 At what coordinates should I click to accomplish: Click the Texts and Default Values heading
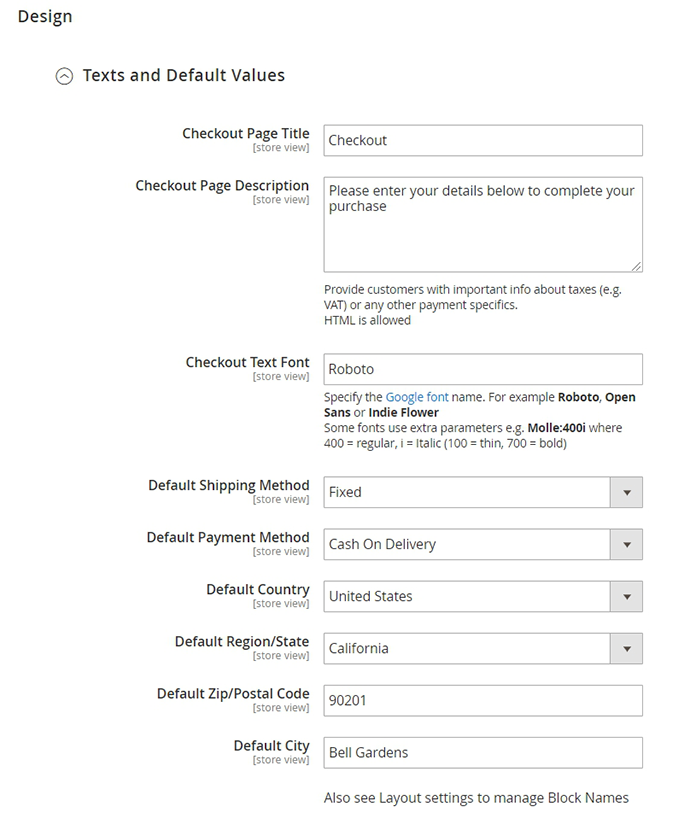pos(183,75)
